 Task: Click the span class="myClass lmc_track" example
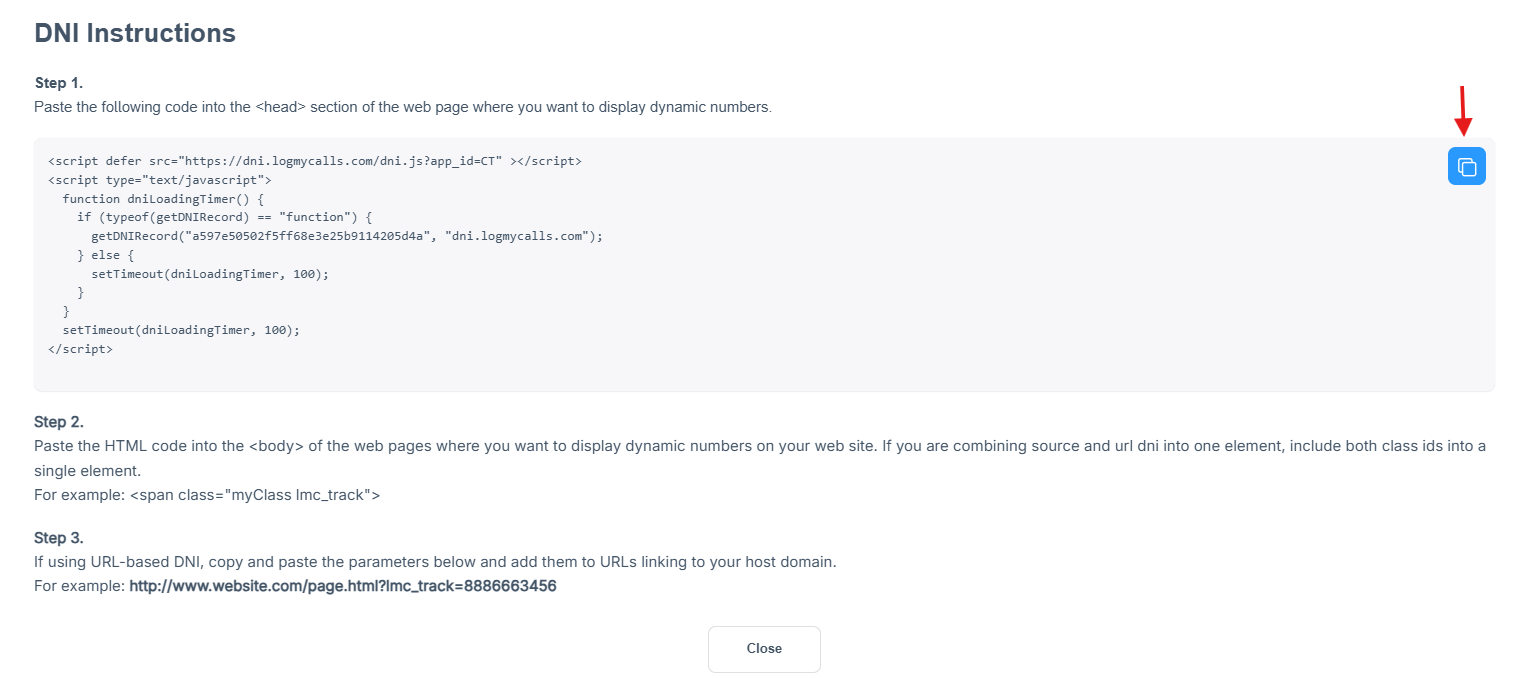255,494
